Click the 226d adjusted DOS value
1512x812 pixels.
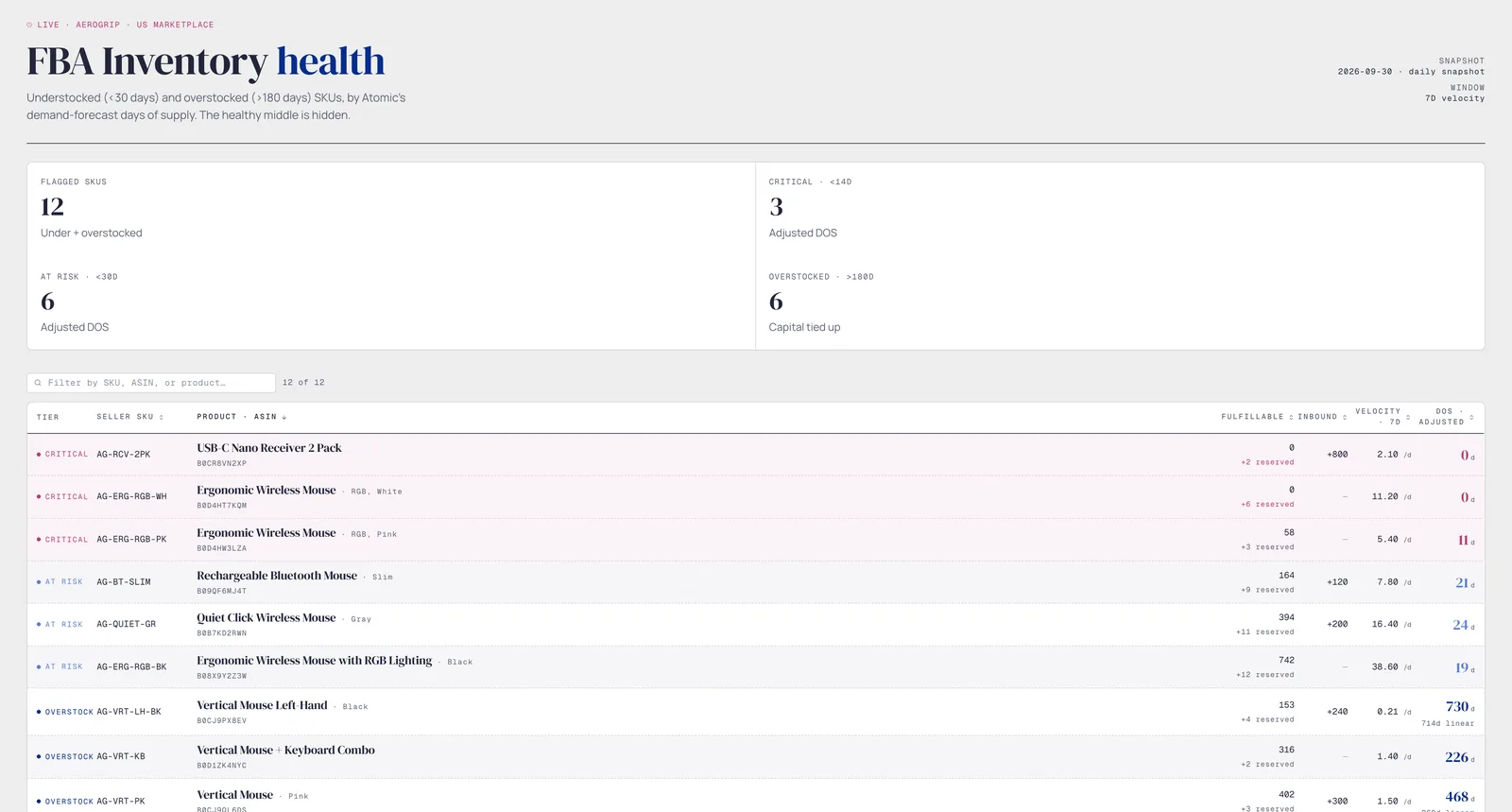1460,758
